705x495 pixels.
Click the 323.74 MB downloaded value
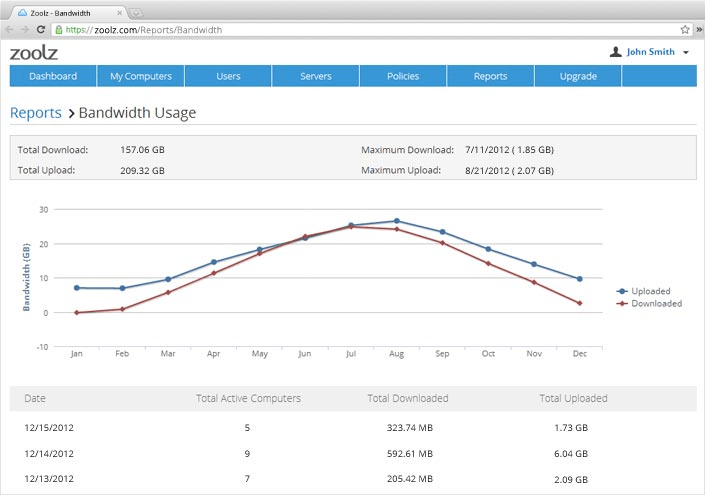[x=410, y=428]
